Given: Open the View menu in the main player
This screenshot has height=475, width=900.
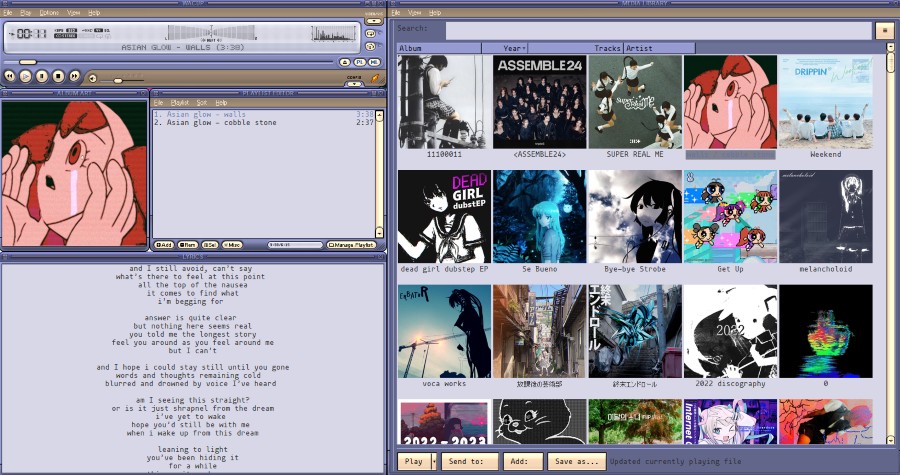Looking at the screenshot, I should pyautogui.click(x=73, y=13).
